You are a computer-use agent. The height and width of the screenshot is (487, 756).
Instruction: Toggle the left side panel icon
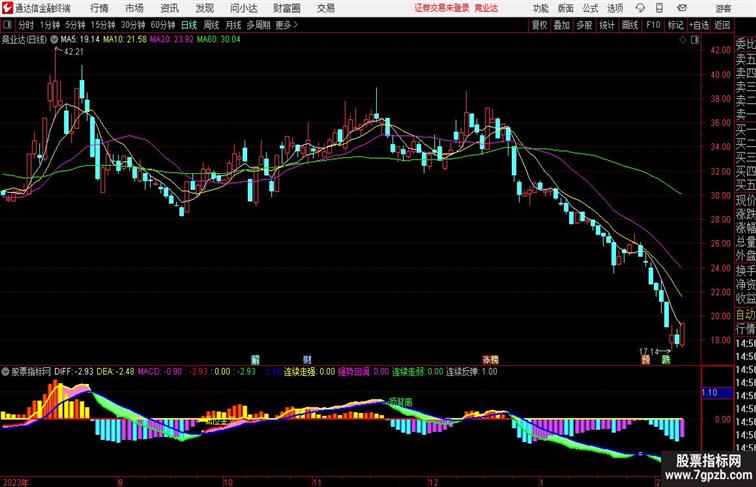click(7, 25)
